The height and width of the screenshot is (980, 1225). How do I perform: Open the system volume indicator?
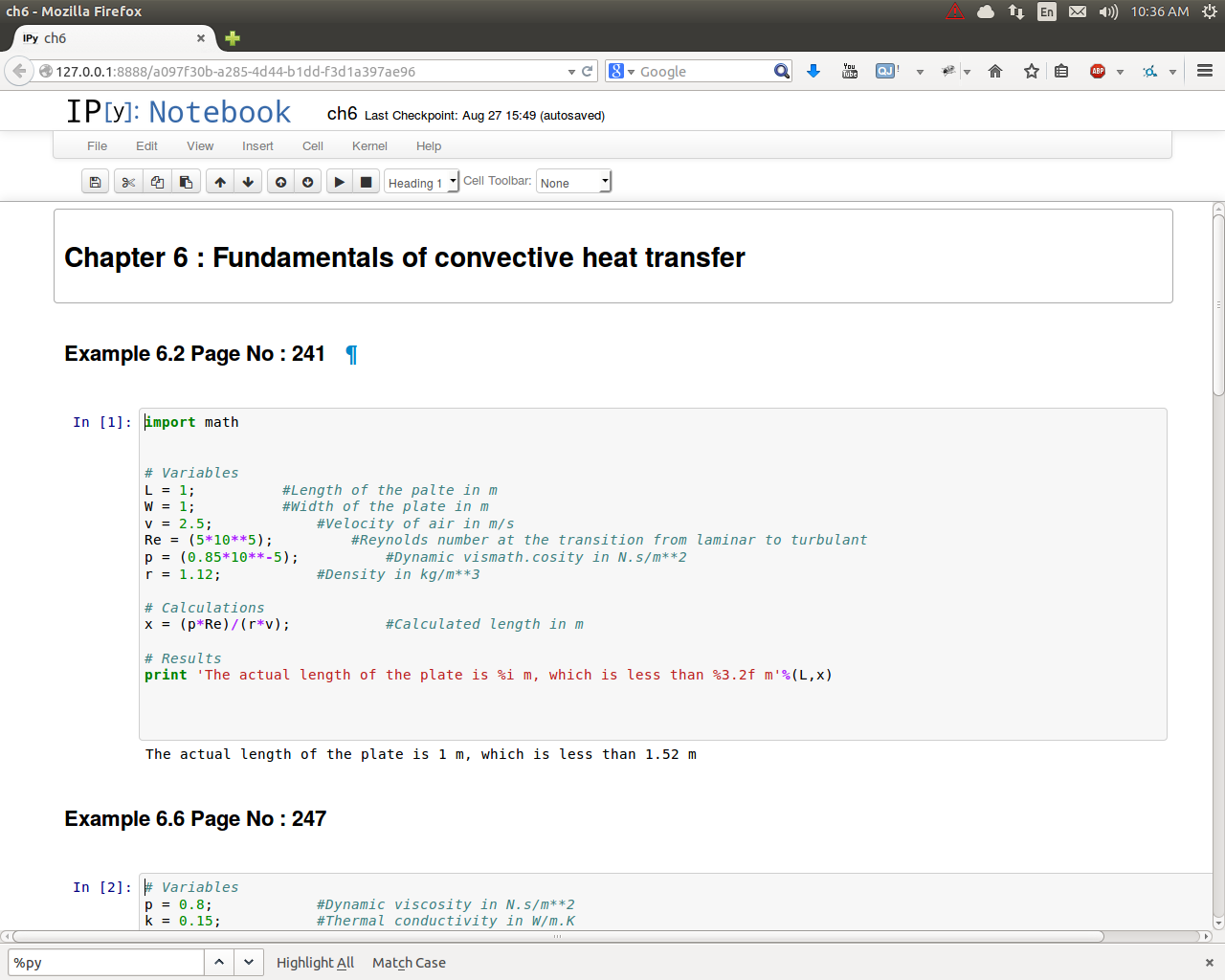pyautogui.click(x=1107, y=11)
